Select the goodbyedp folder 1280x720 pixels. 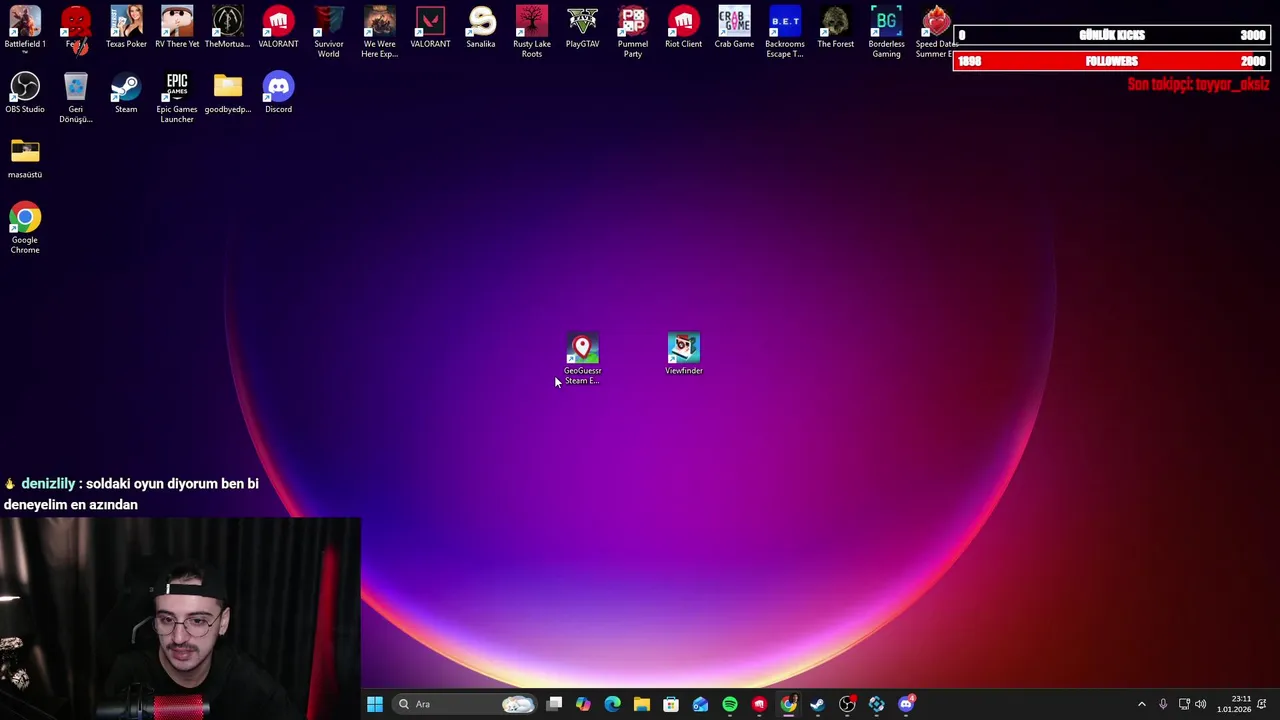point(227,93)
